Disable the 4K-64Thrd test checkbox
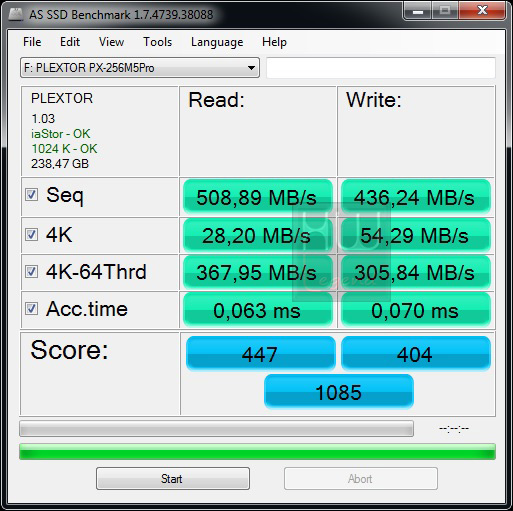Screen dimensions: 513x511 click(31, 272)
